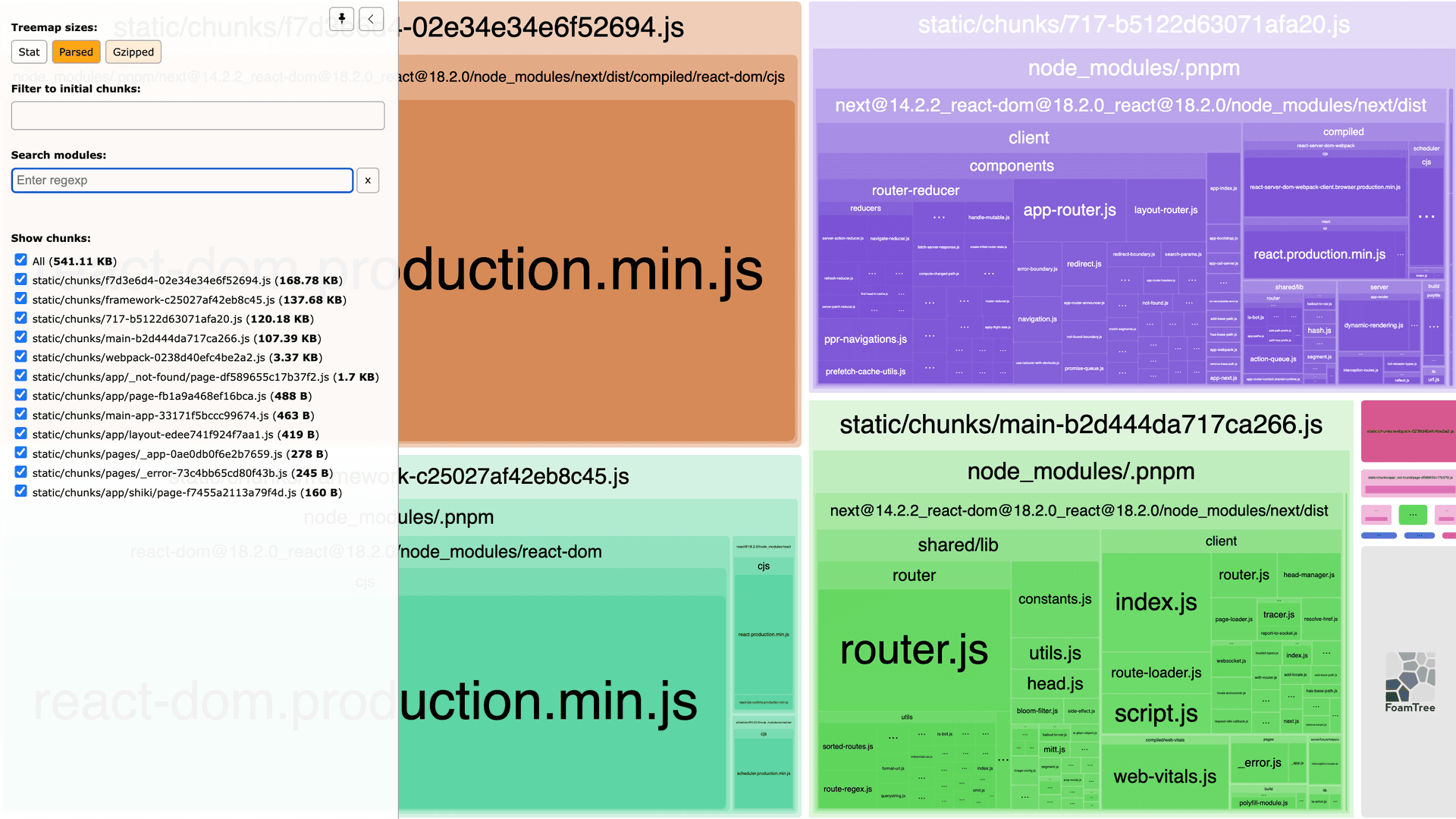Click prefetch-cache-utils.js treemap block
Screen dimensions: 1456x819
pos(865,372)
